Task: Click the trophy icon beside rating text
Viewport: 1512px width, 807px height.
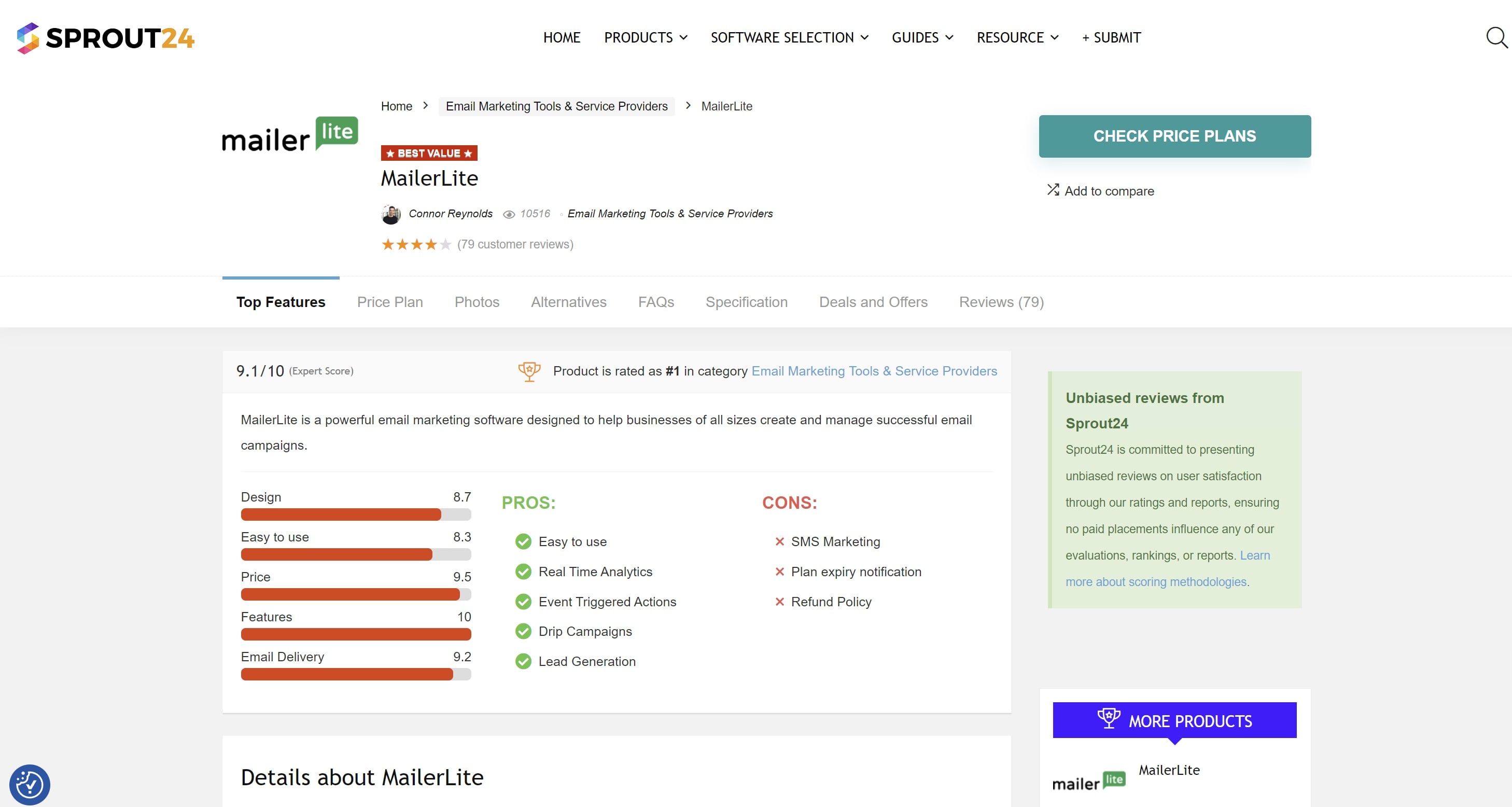Action: click(x=529, y=371)
